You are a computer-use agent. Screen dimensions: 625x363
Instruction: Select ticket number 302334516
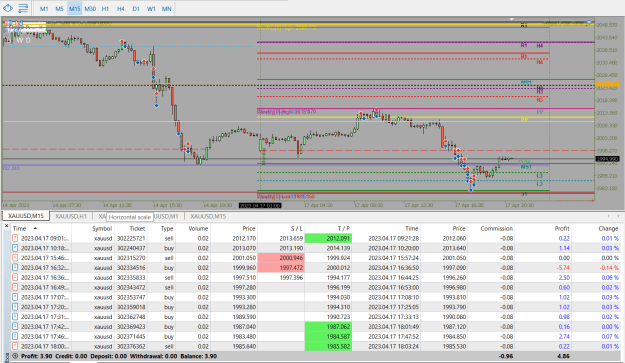[131, 268]
